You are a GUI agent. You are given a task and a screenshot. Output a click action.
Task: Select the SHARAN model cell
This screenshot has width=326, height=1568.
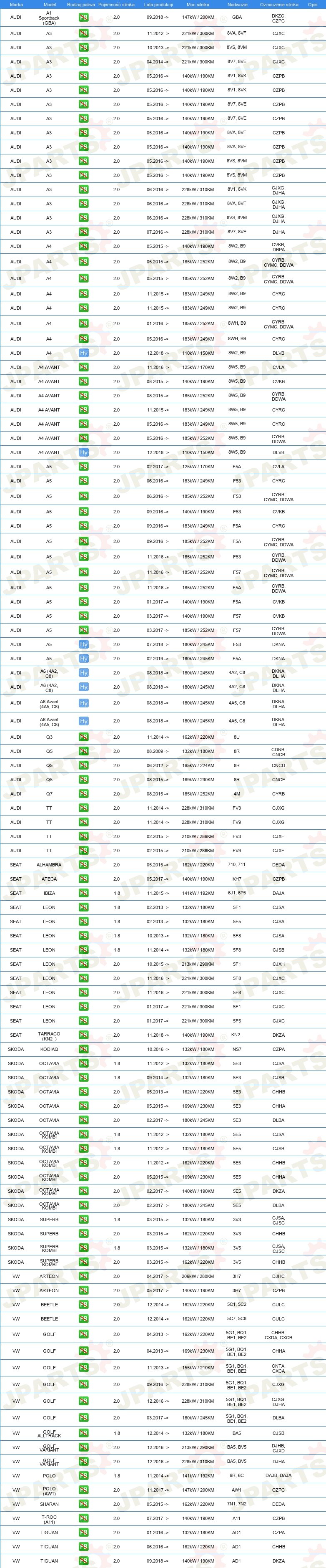point(49,1504)
